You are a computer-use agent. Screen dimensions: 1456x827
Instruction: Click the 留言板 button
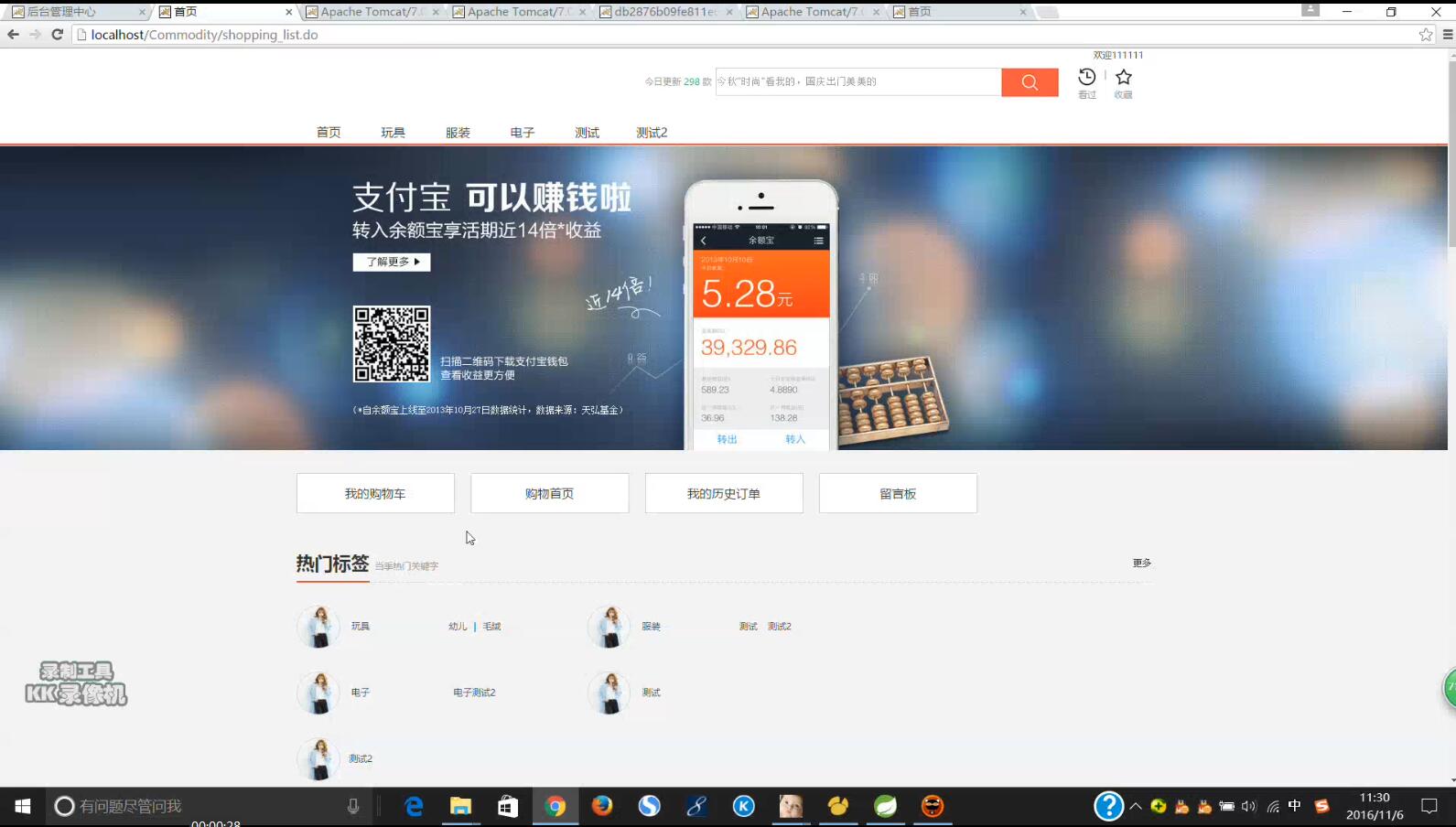898,493
